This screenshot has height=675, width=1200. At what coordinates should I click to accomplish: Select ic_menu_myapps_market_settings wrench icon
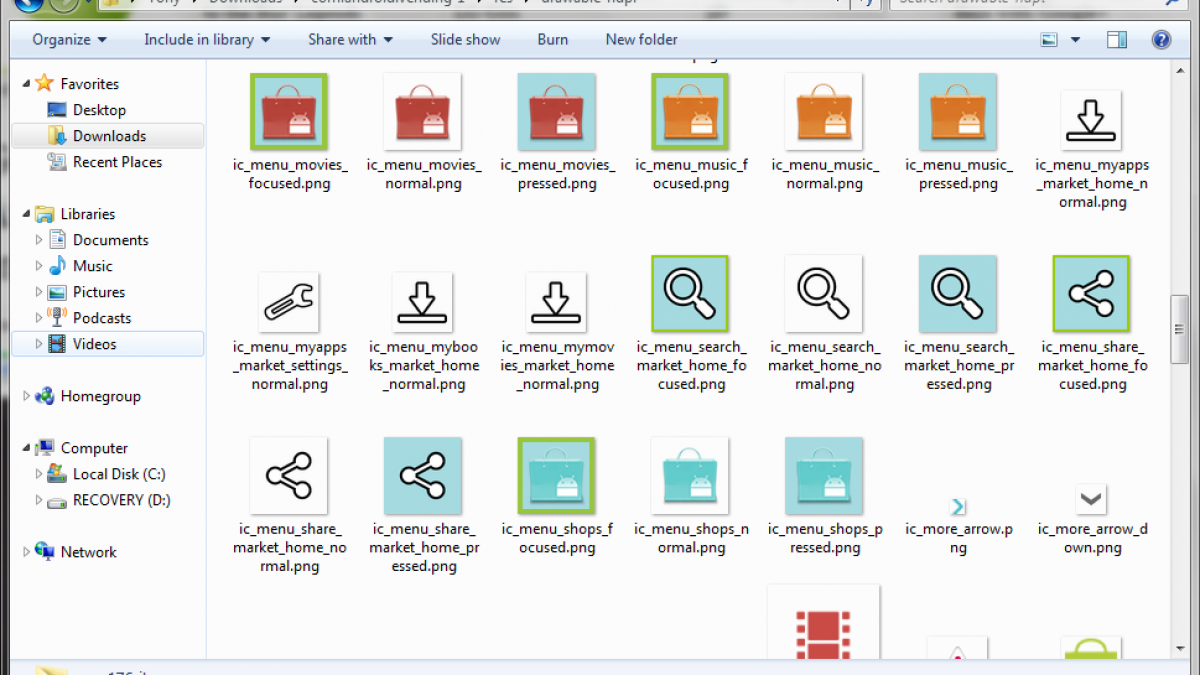click(x=289, y=301)
